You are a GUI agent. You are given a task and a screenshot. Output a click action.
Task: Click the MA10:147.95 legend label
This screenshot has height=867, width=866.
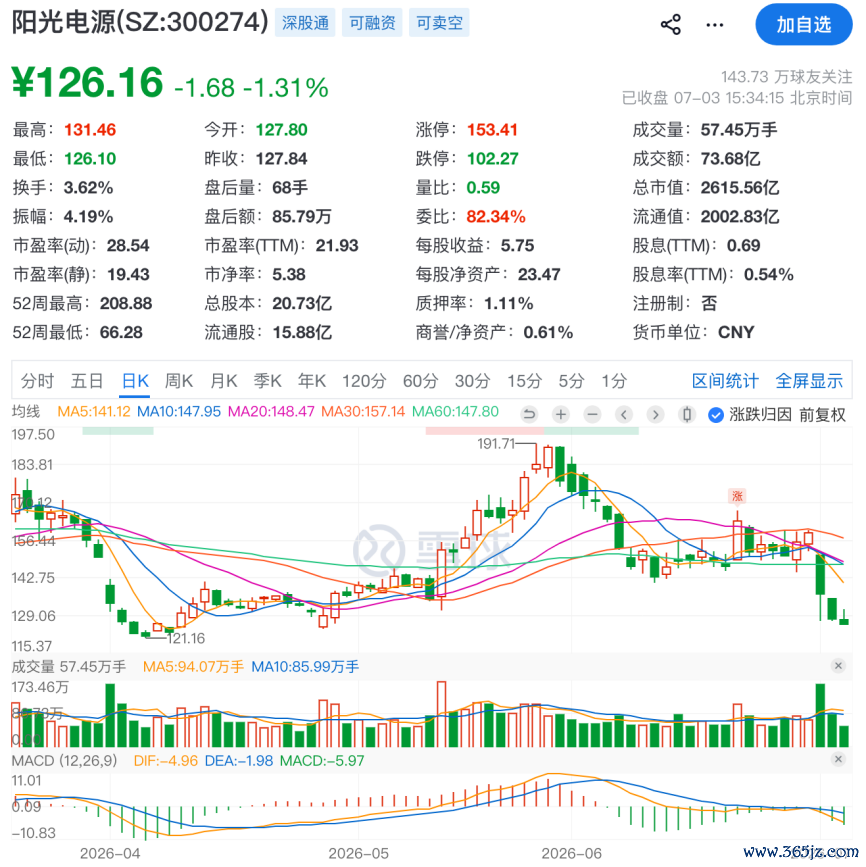(179, 411)
